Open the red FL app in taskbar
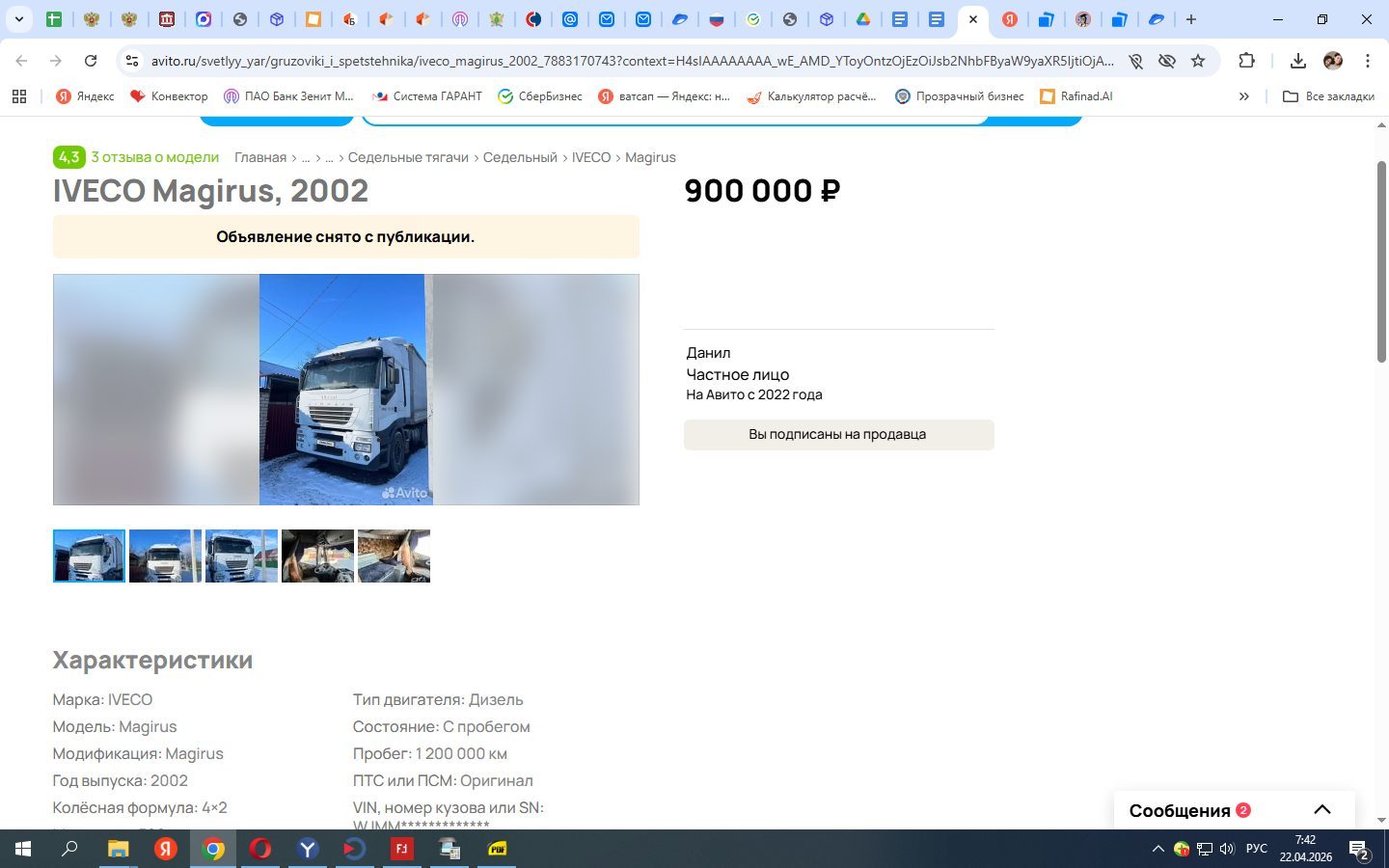The image size is (1389, 868). click(x=401, y=849)
